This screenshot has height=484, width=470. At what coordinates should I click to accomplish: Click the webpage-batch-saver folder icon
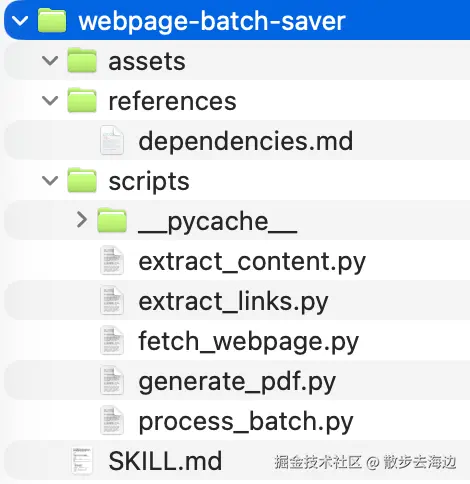tap(52, 21)
